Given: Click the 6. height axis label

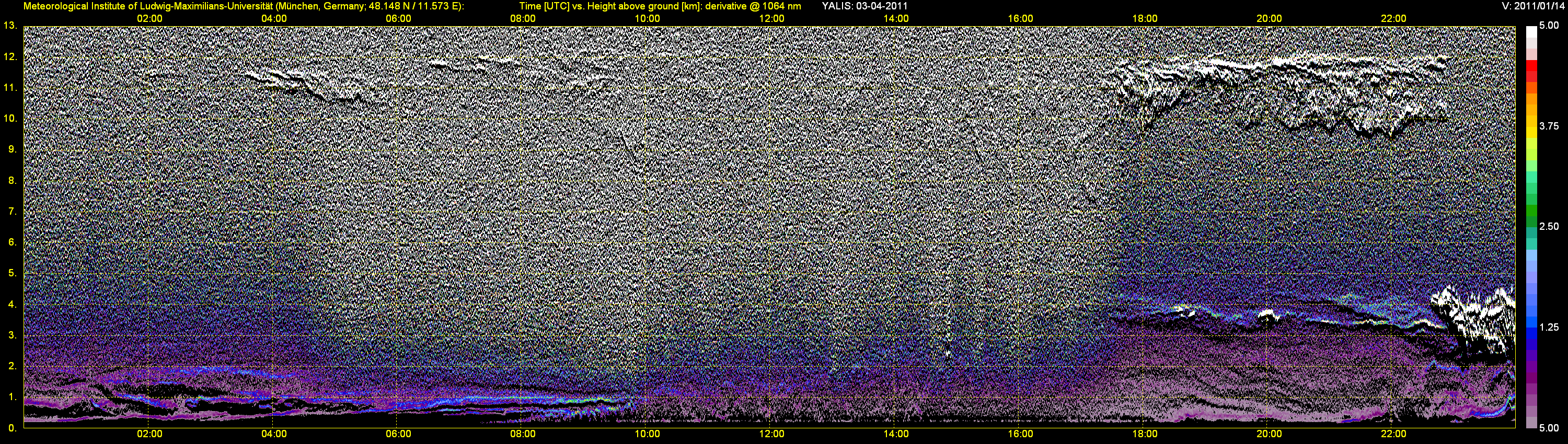Looking at the screenshot, I should click(11, 242).
